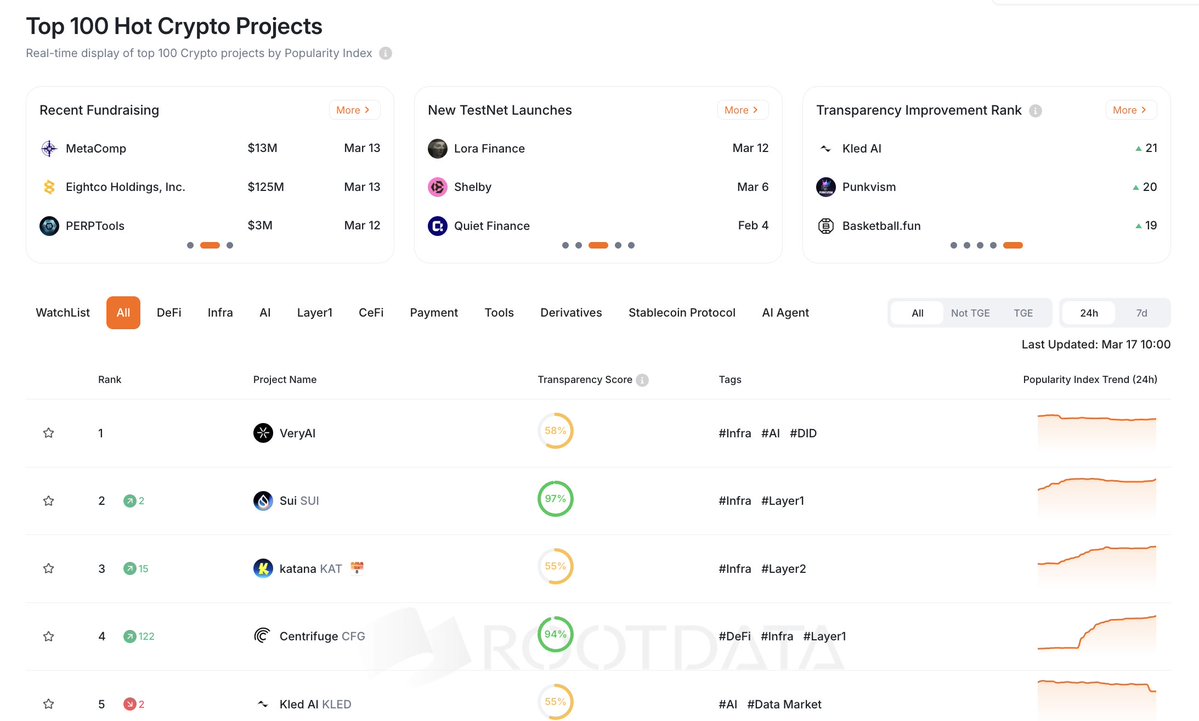Click the green rank-up arrow in the Centrifuge row

point(129,636)
